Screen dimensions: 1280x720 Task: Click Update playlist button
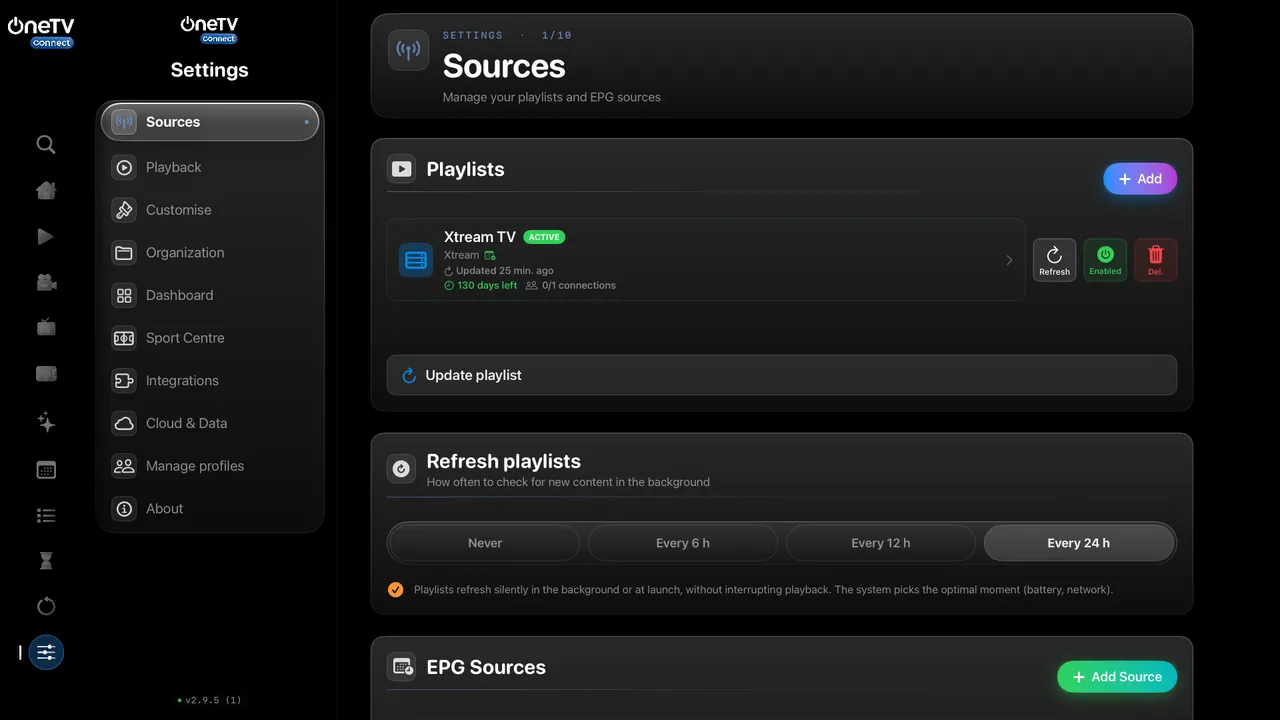[782, 375]
